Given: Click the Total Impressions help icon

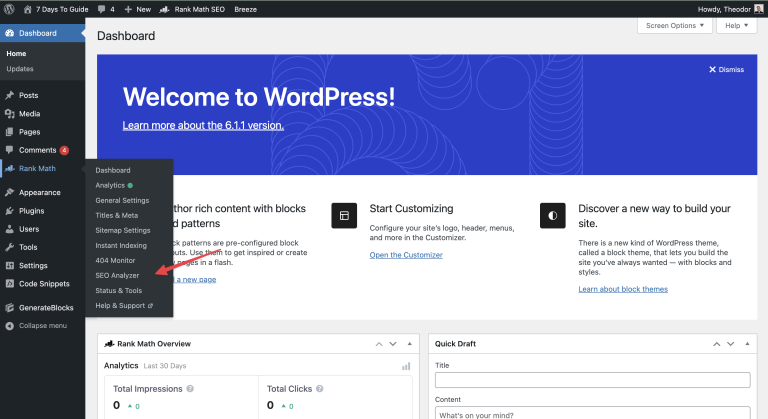Looking at the screenshot, I should point(190,388).
